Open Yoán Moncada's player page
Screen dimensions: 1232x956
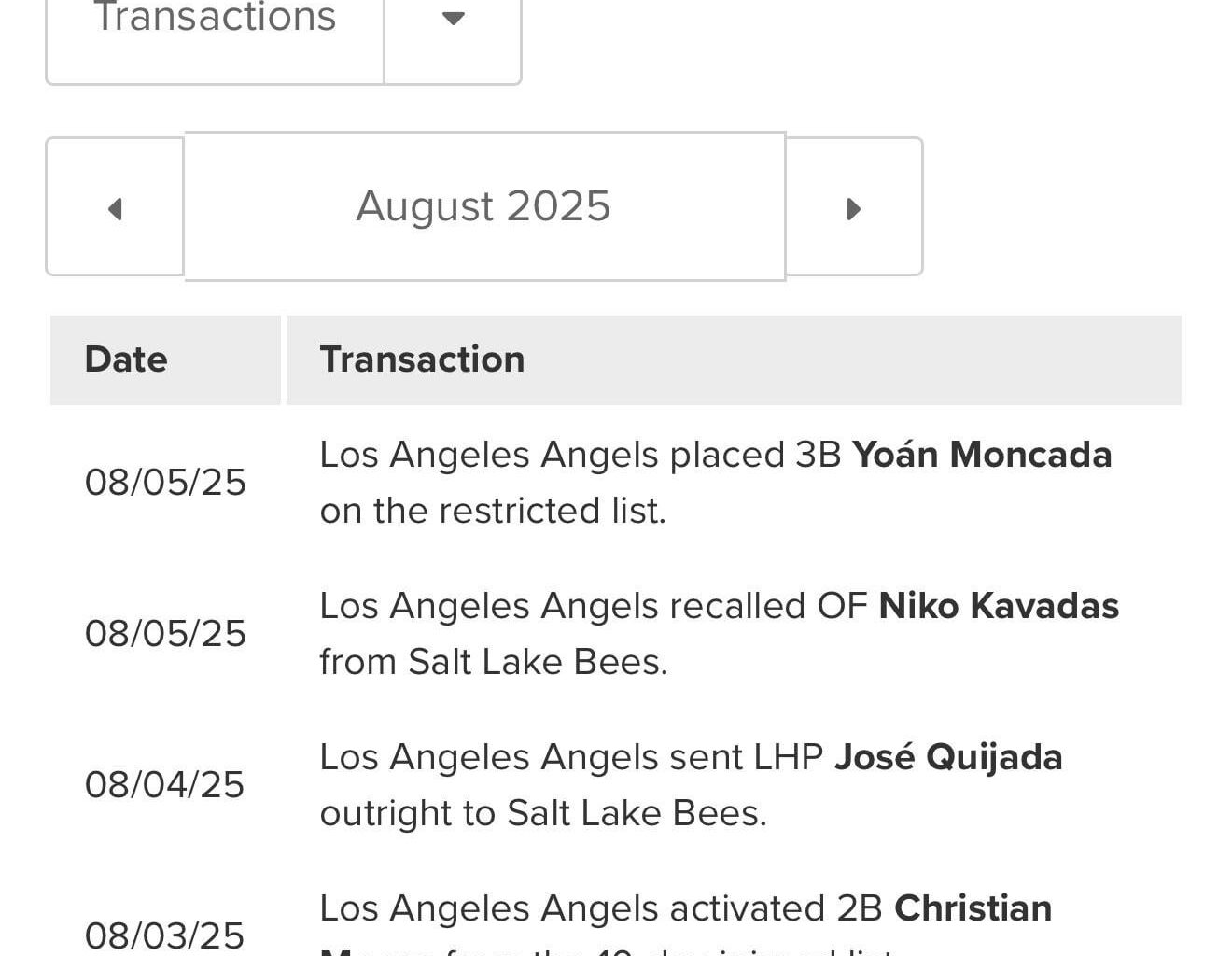[982, 455]
